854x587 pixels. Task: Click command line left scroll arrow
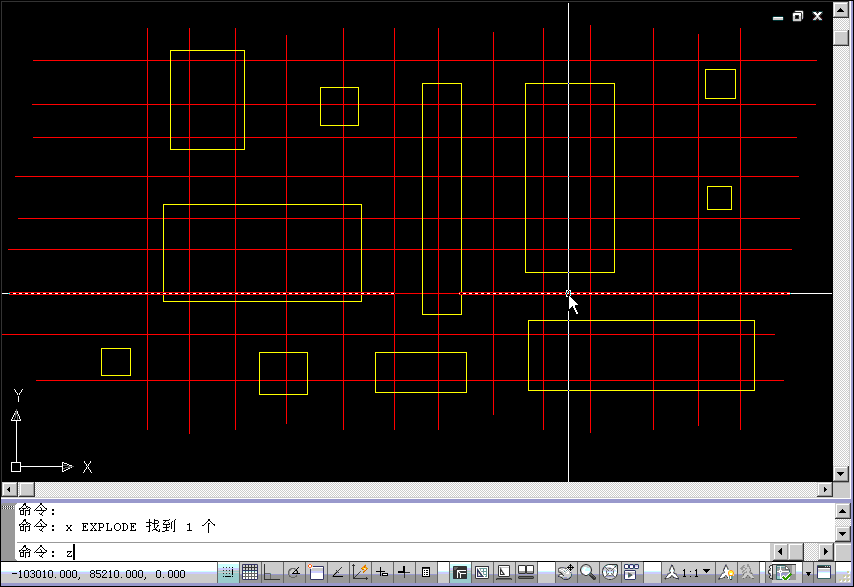coord(779,552)
